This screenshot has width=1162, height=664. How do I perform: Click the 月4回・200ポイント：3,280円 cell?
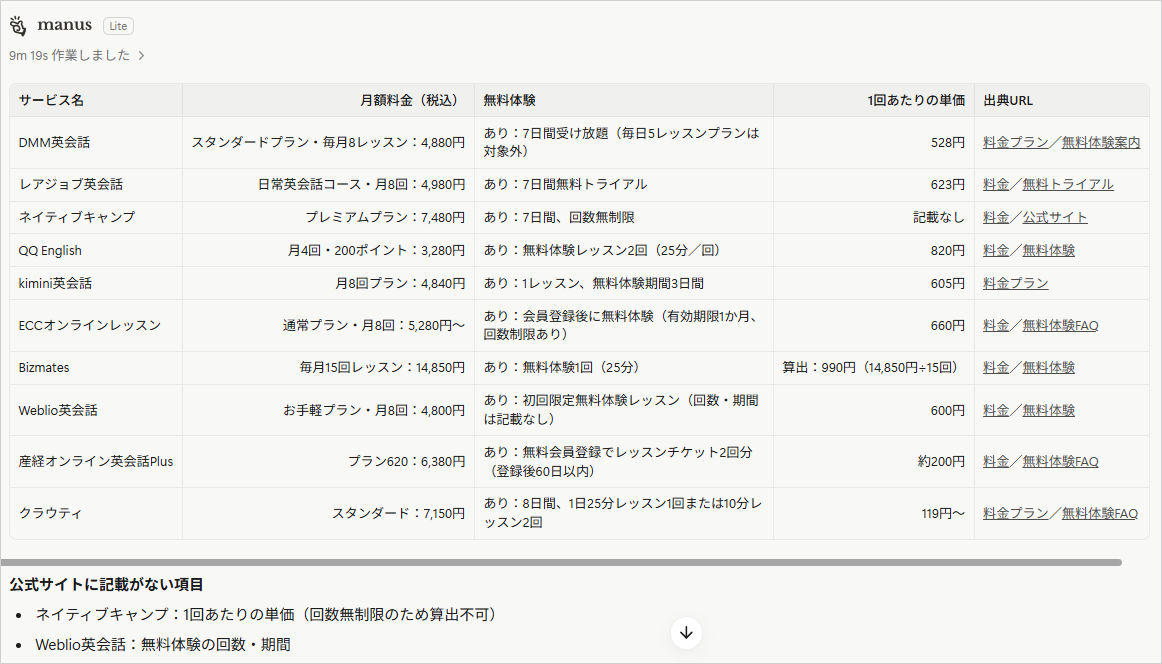328,250
